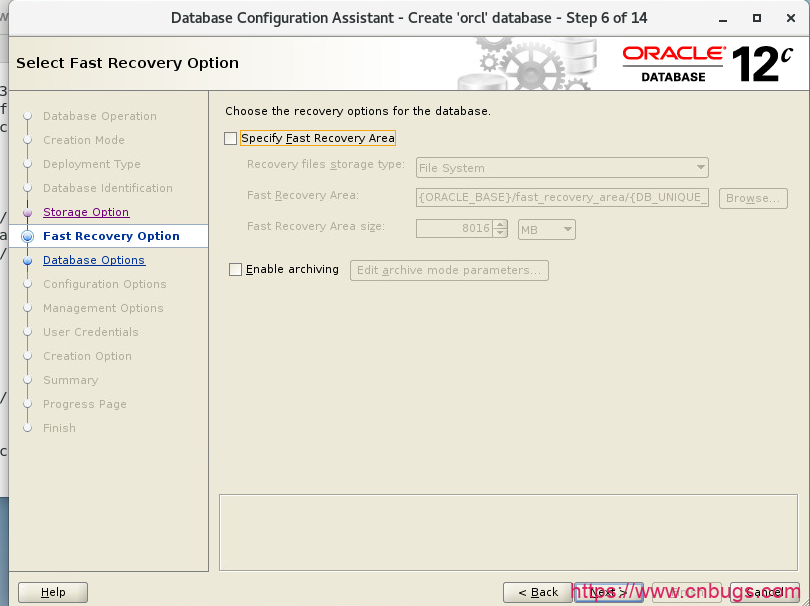Go back with the Back button
Viewport: 810px width, 606px height.
click(x=537, y=592)
